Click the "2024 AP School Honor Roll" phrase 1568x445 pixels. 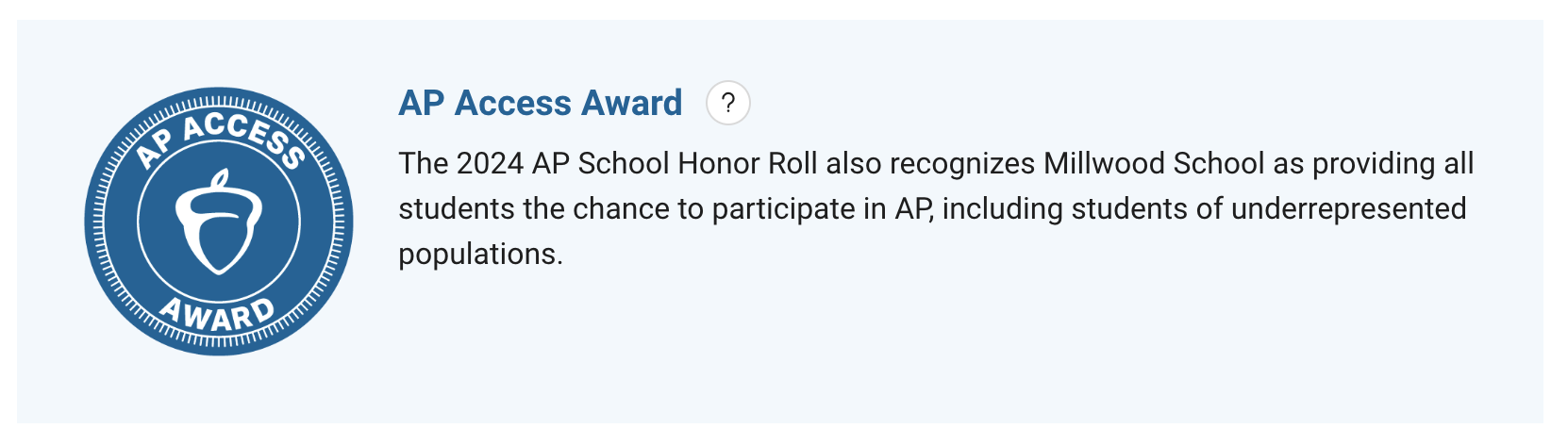click(x=637, y=163)
